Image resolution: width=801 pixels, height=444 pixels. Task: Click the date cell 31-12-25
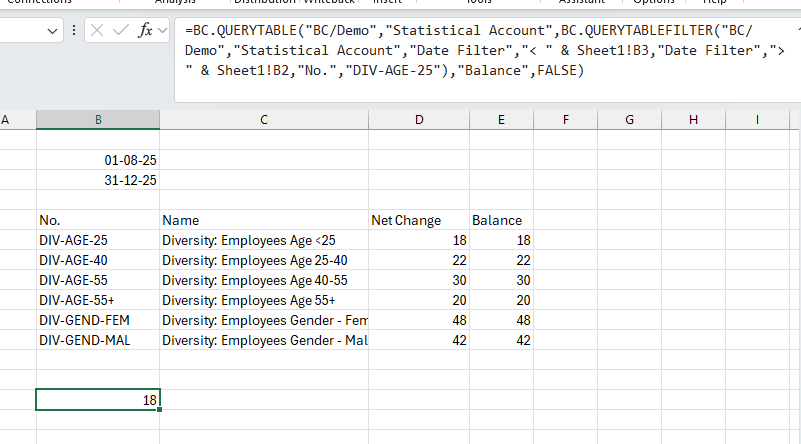98,180
